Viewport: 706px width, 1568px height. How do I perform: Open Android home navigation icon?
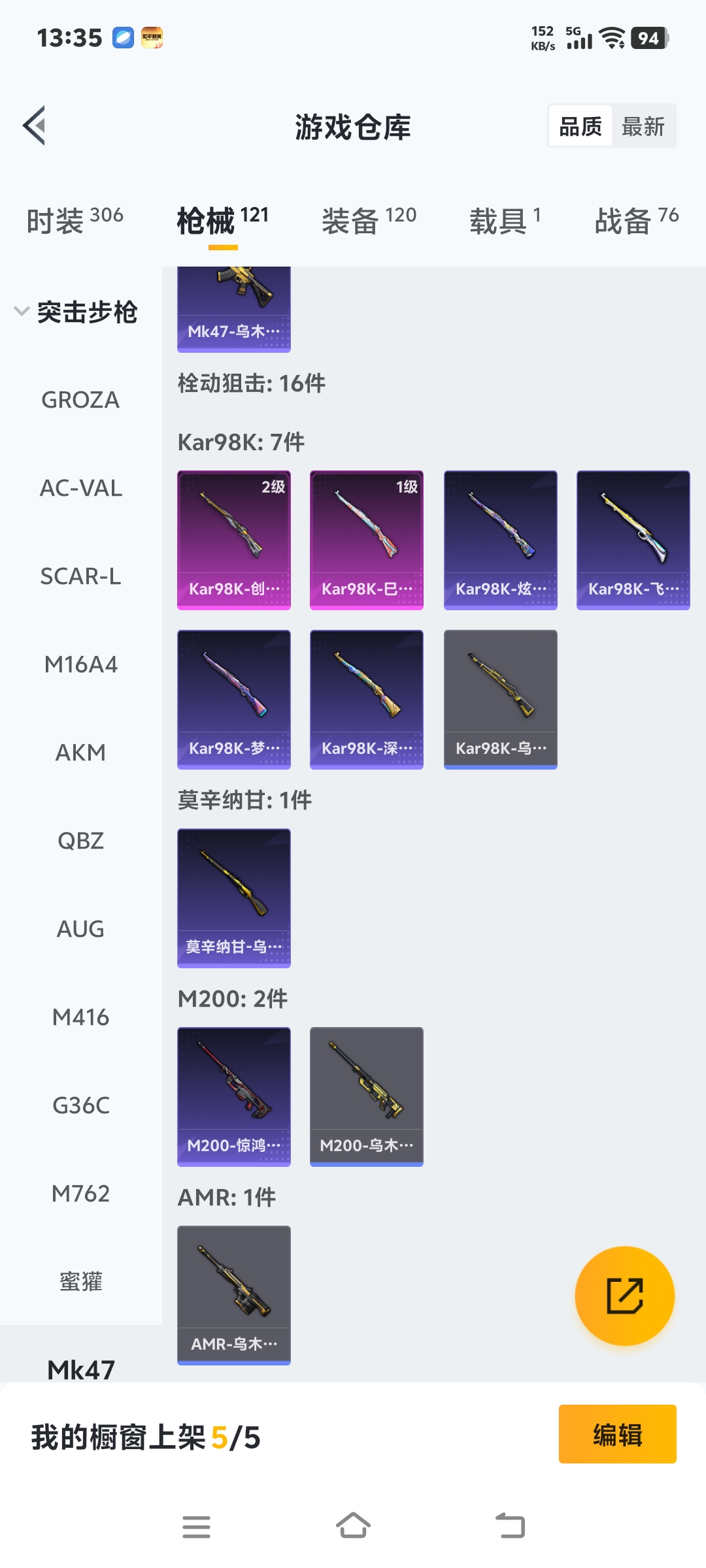click(x=353, y=1526)
